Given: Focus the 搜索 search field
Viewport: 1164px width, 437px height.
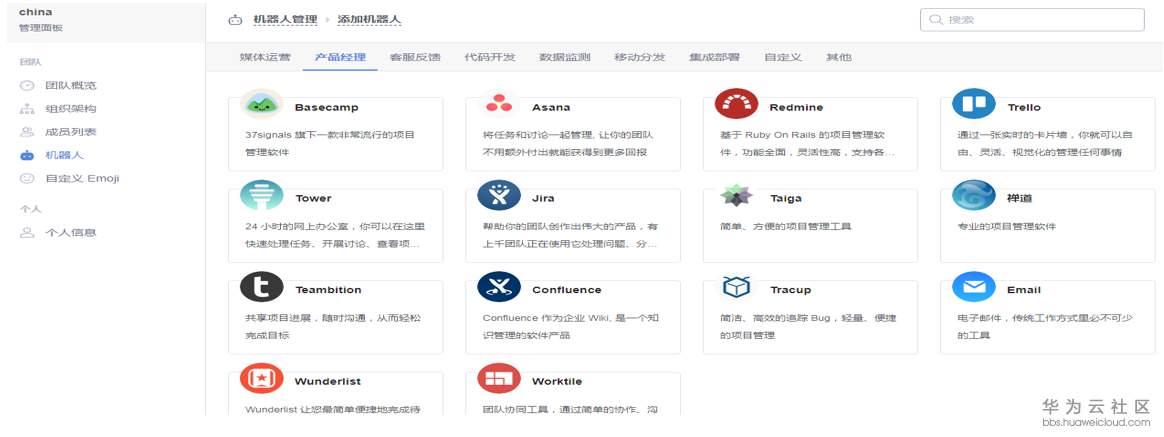Looking at the screenshot, I should (x=1032, y=20).
